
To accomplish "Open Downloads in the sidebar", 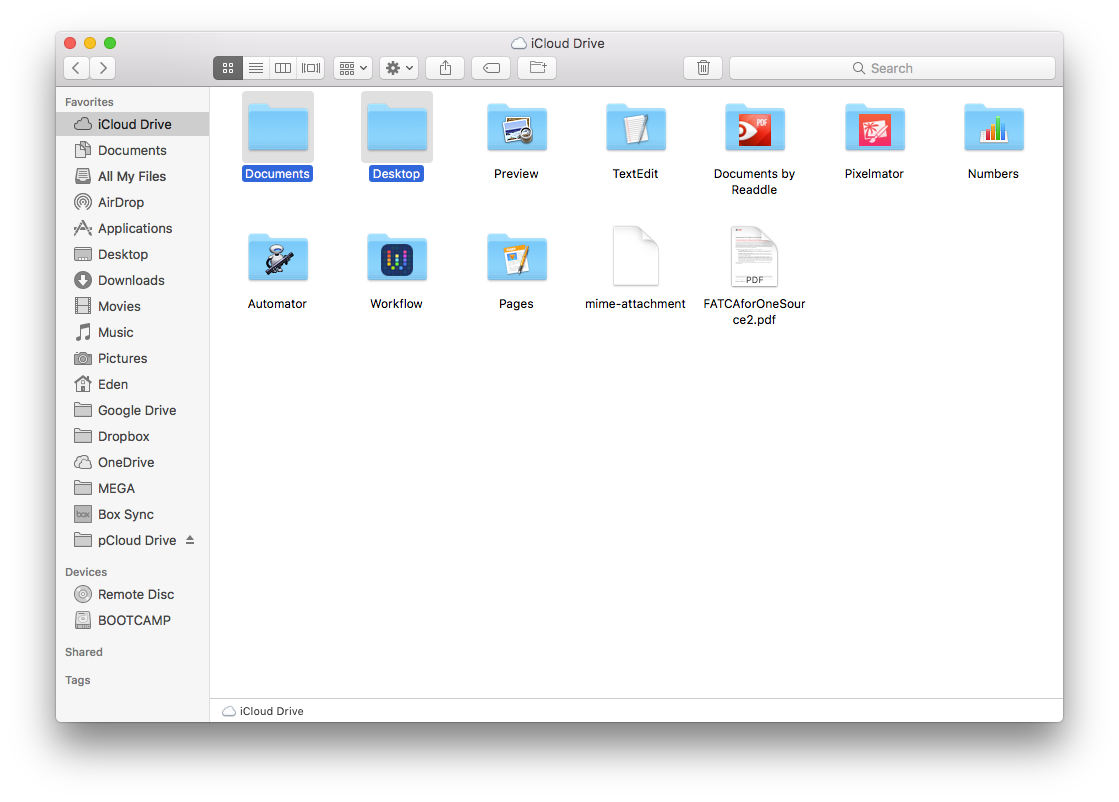I will [x=133, y=280].
